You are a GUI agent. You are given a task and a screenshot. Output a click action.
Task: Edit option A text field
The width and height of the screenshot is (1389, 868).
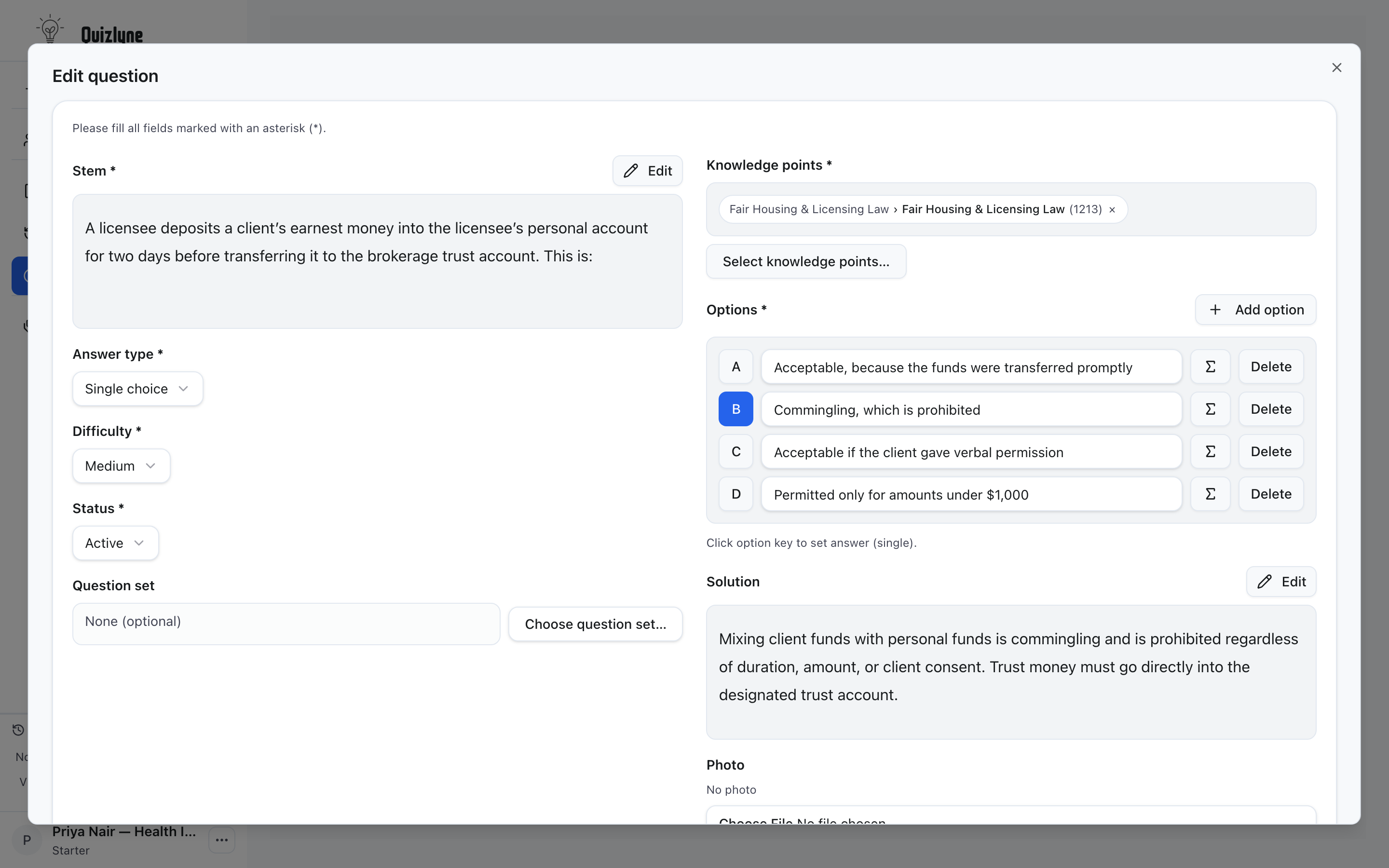(x=971, y=367)
